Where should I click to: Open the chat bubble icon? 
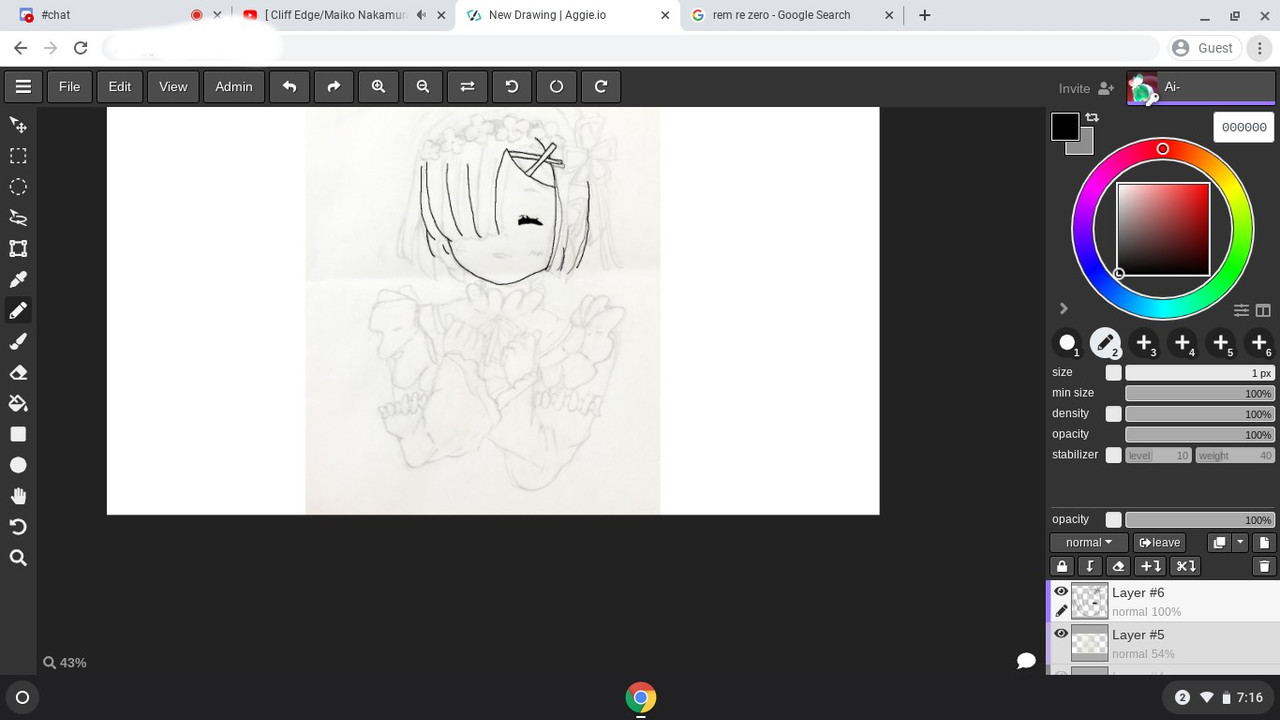[1026, 661]
